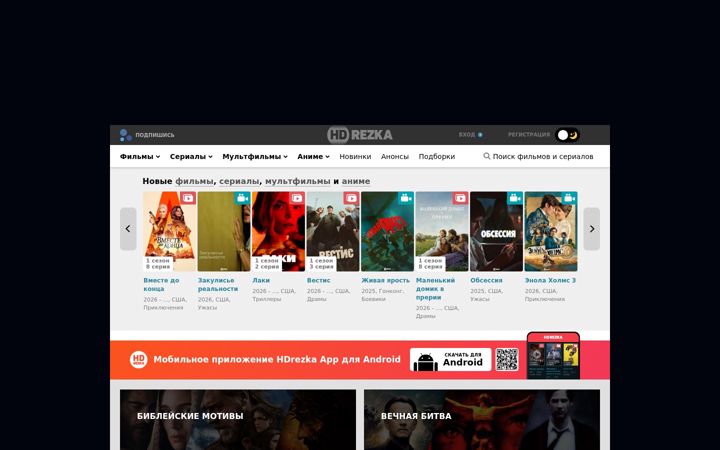720x450 pixels.
Task: Click the сериалы link in heading
Action: pos(239,181)
